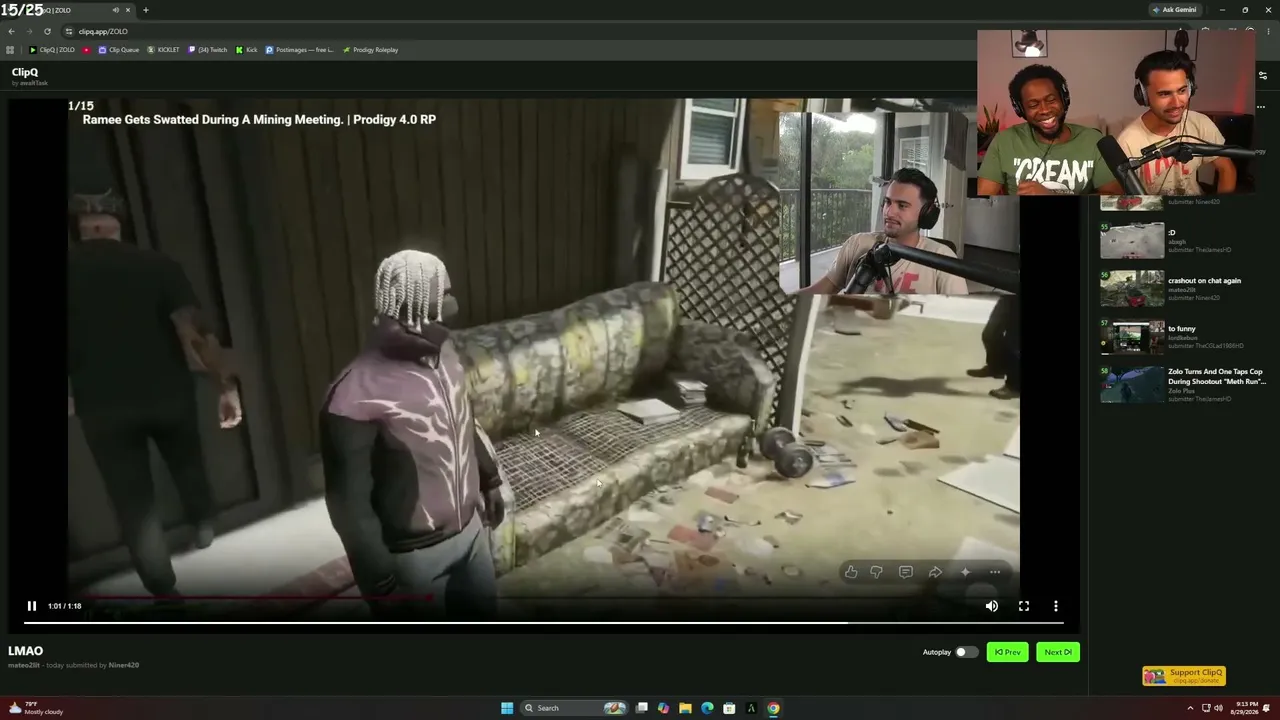
Task: Share the clip via arrow icon
Action: click(935, 572)
